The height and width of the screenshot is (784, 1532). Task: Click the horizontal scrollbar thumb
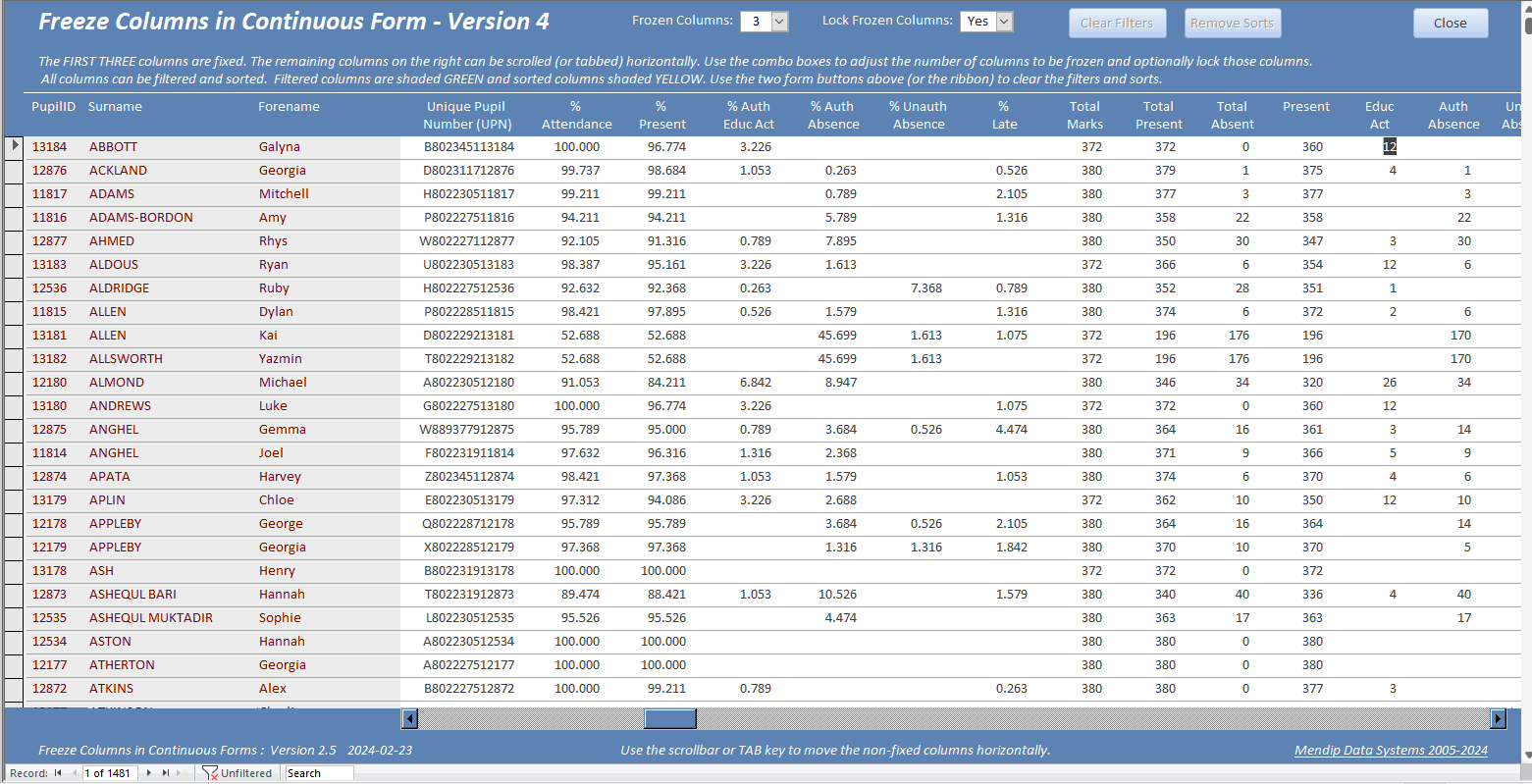coord(669,719)
